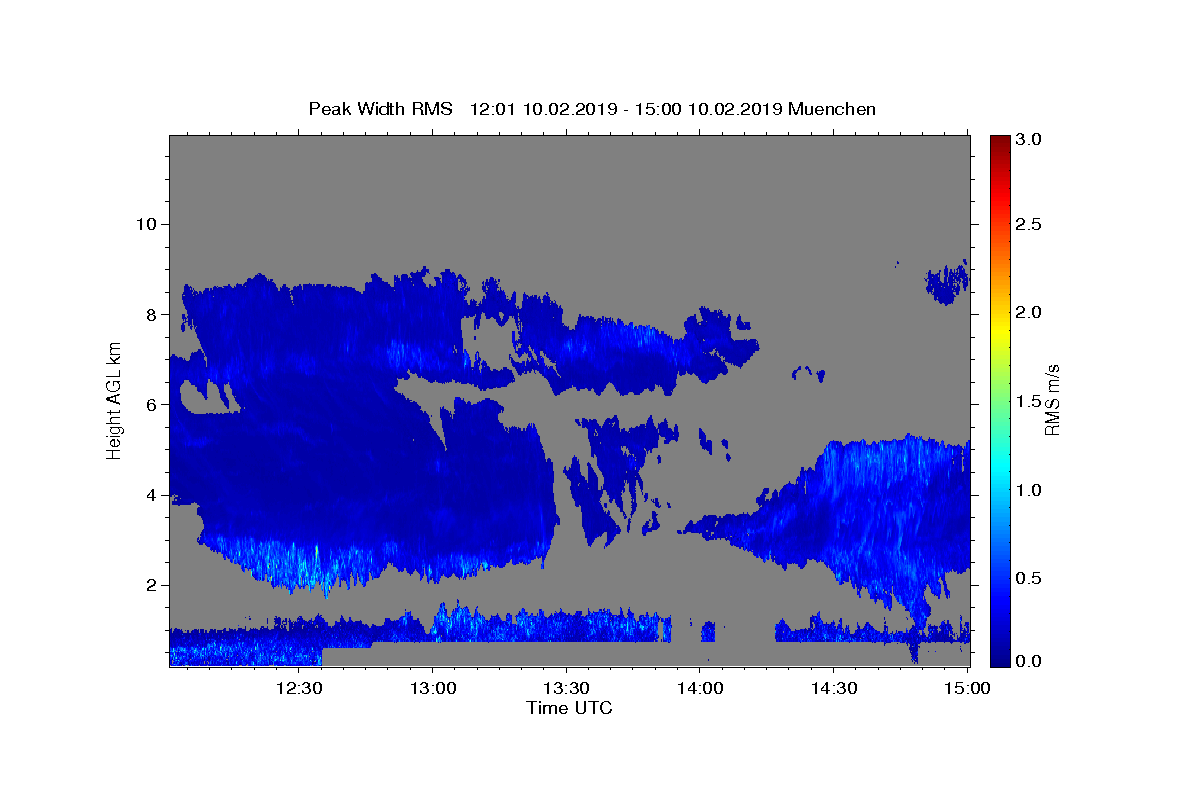Click the 'Height AGL km' axis label

(115, 400)
